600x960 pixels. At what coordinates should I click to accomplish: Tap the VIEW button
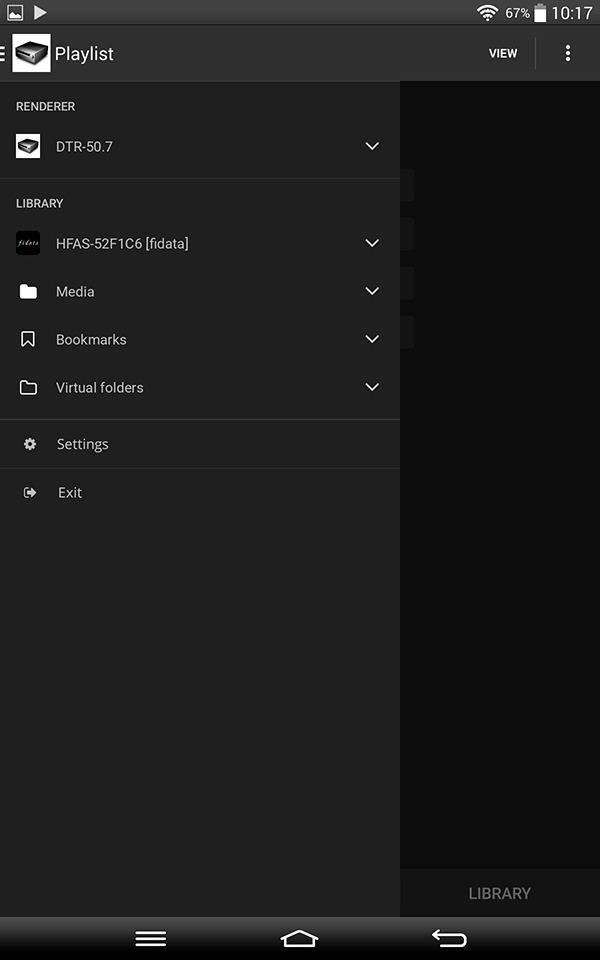pos(503,54)
